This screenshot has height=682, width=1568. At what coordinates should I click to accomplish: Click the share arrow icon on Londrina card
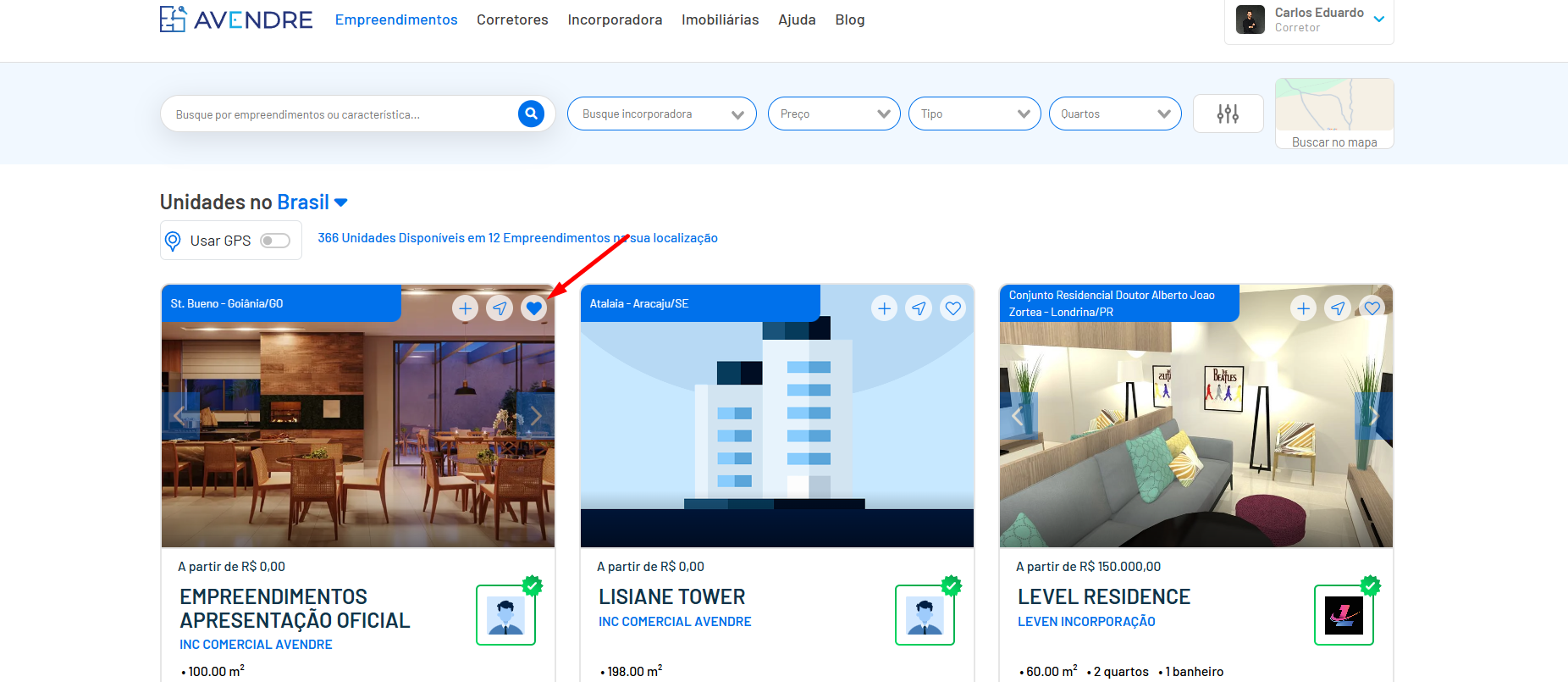coord(1338,308)
